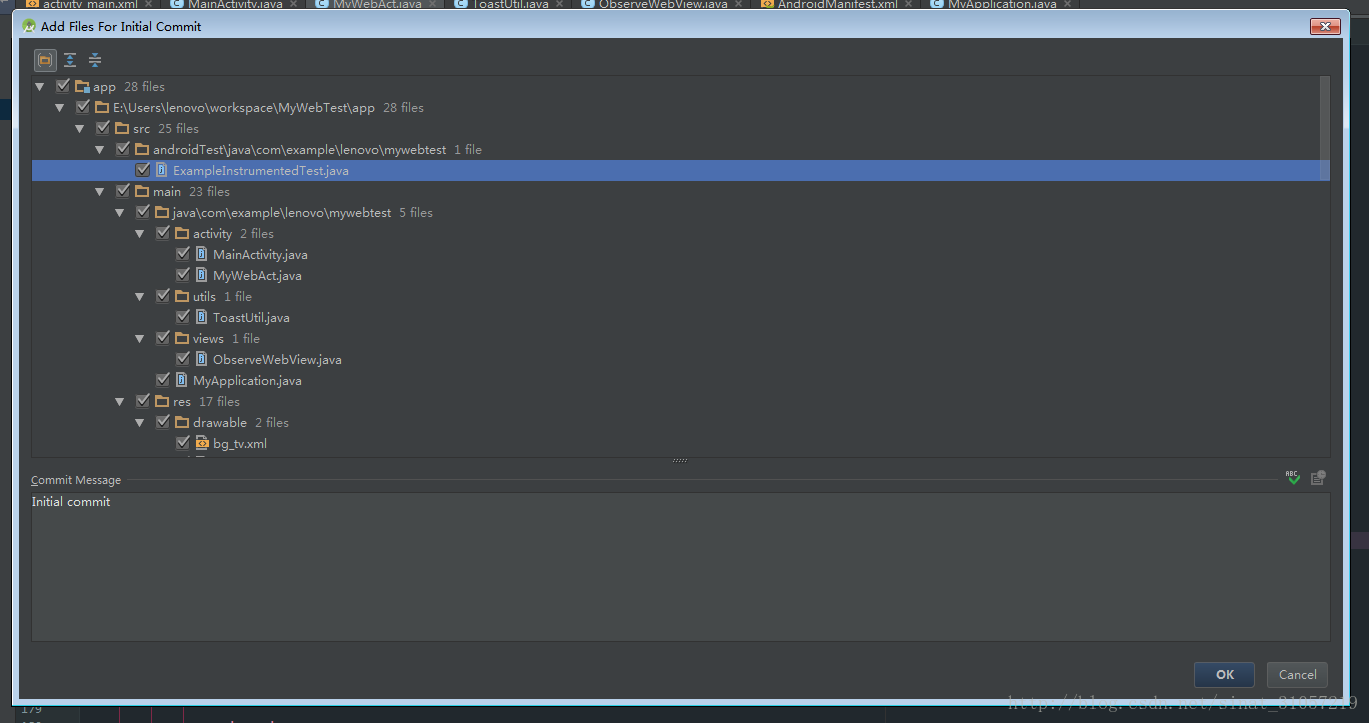1369x723 pixels.
Task: Collapse the res folder node
Action: pyautogui.click(x=120, y=402)
